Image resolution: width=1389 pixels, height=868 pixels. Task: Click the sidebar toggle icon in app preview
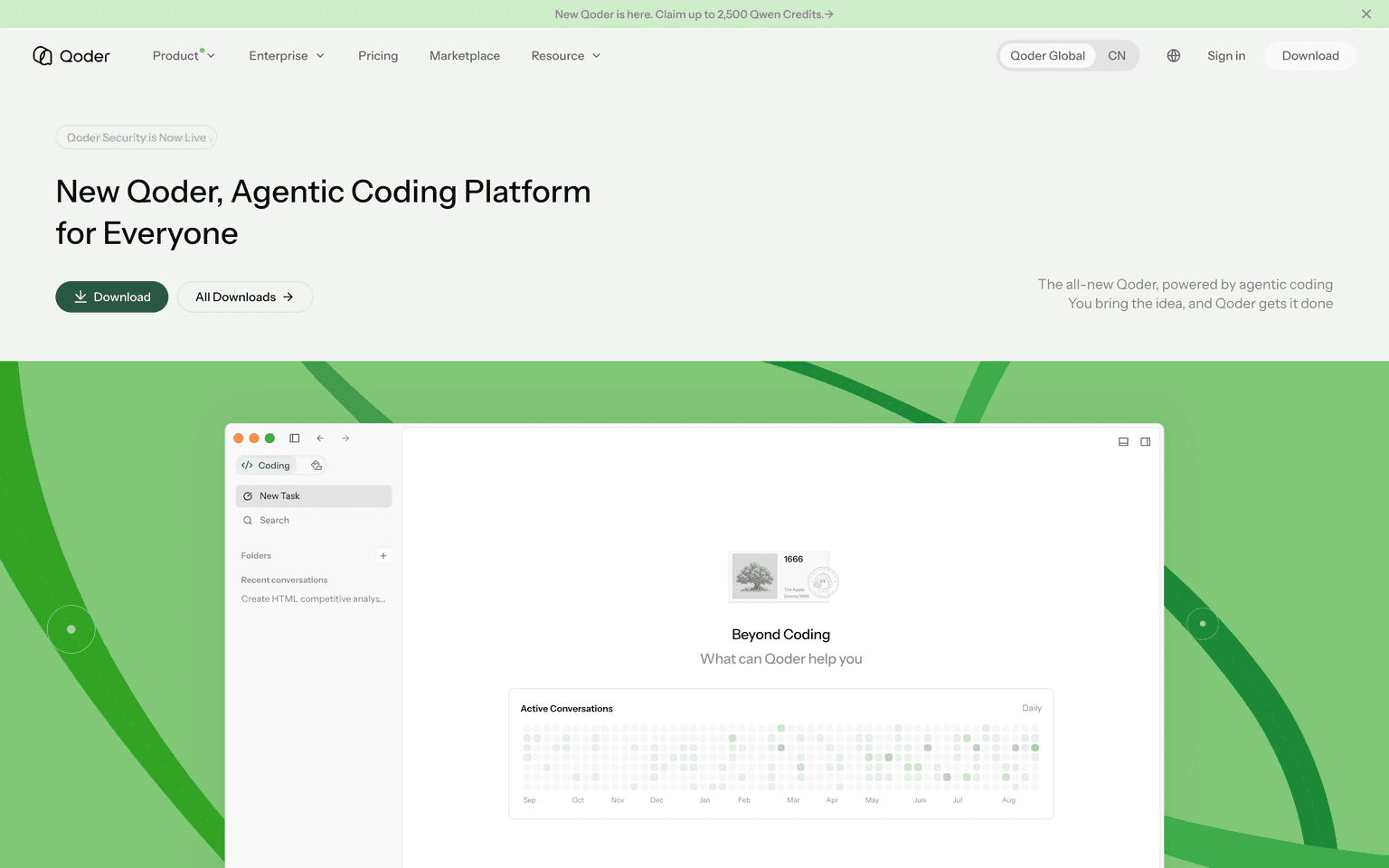tap(294, 439)
